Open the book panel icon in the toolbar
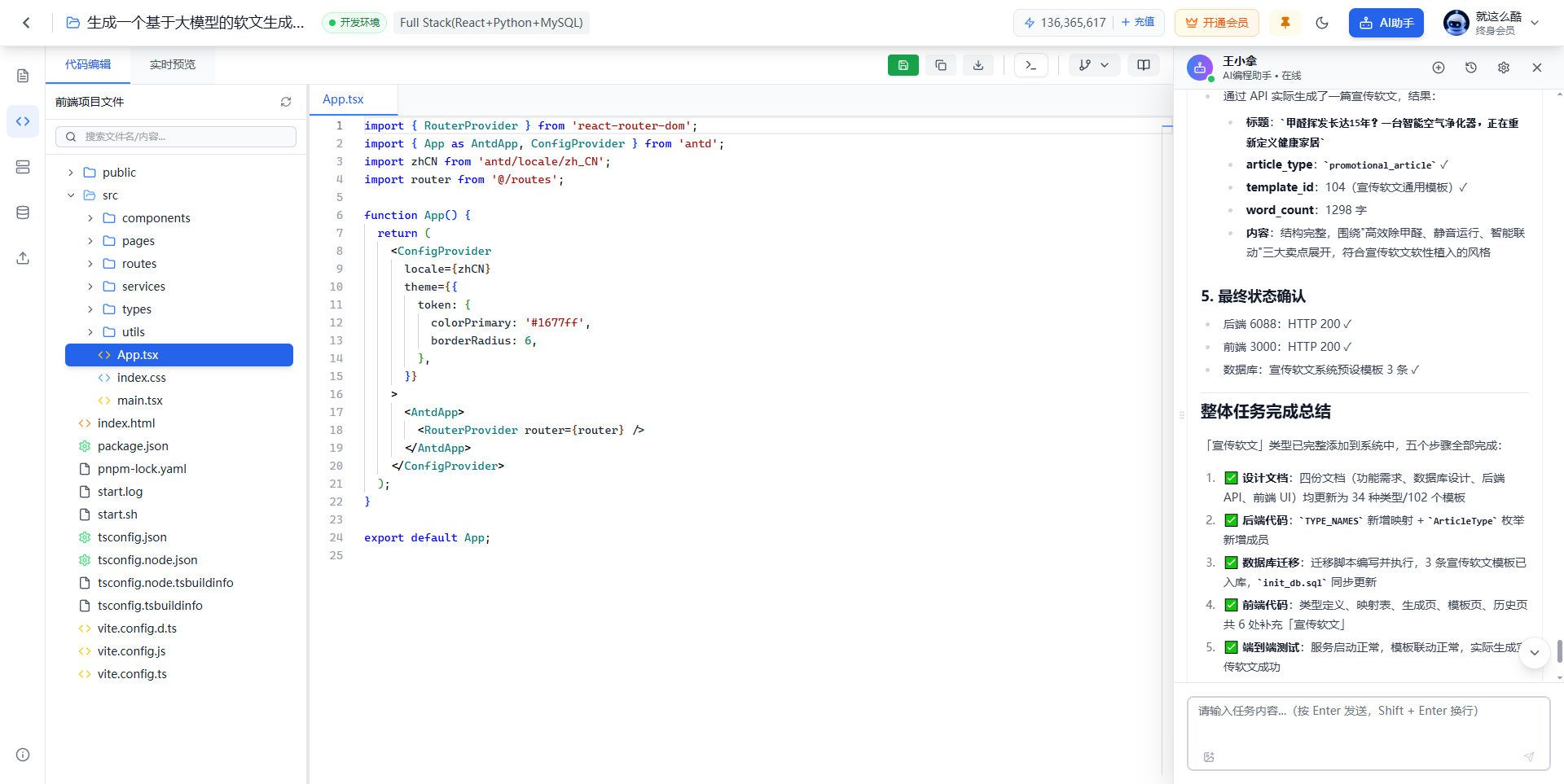Screen dimensions: 1564x784 tap(1144, 65)
